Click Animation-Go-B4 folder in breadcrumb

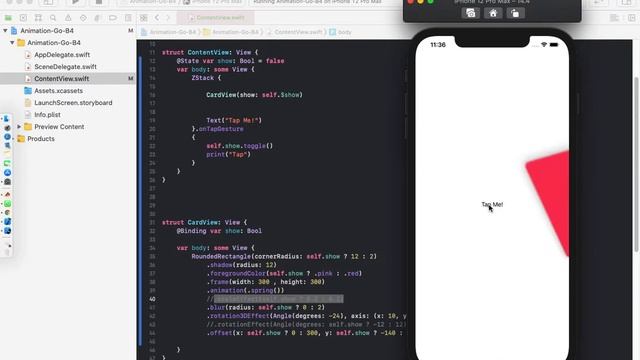(x=231, y=32)
